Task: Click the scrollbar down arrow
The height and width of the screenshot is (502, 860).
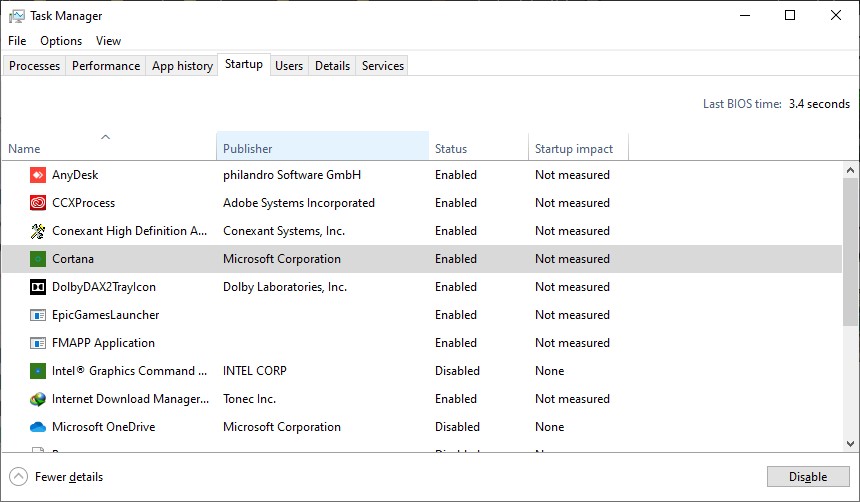Action: [x=851, y=444]
